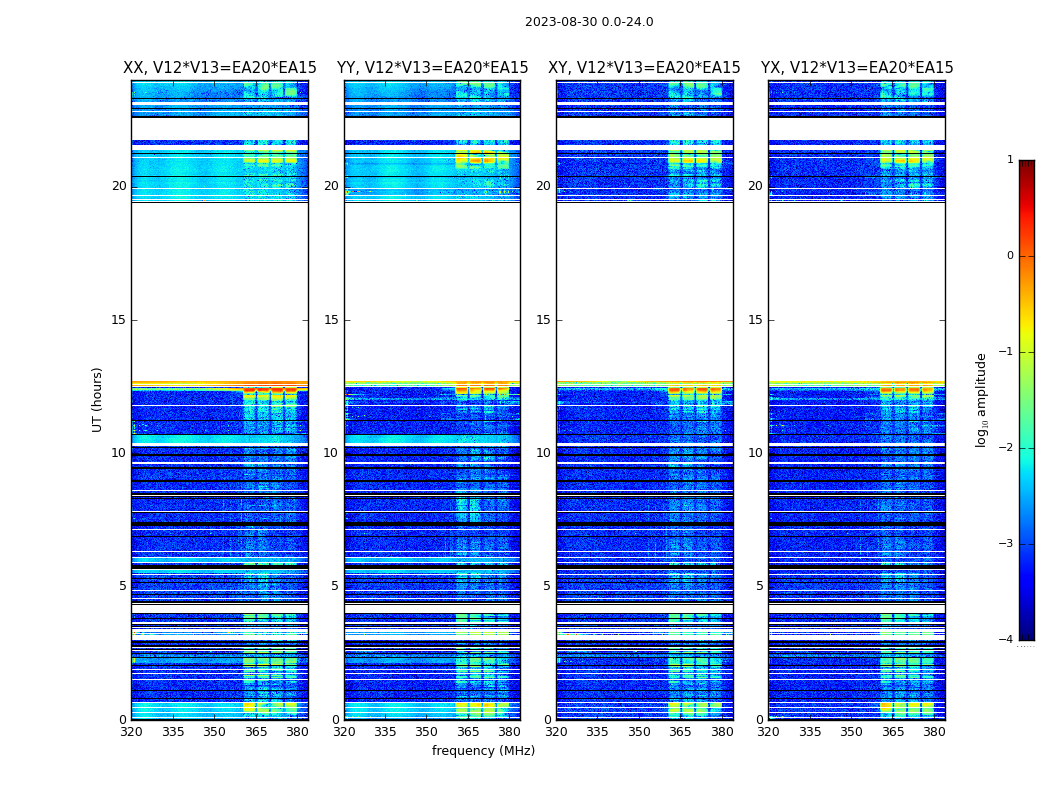
Task: Select the colorbar "0" tick label
Action: (1009, 256)
